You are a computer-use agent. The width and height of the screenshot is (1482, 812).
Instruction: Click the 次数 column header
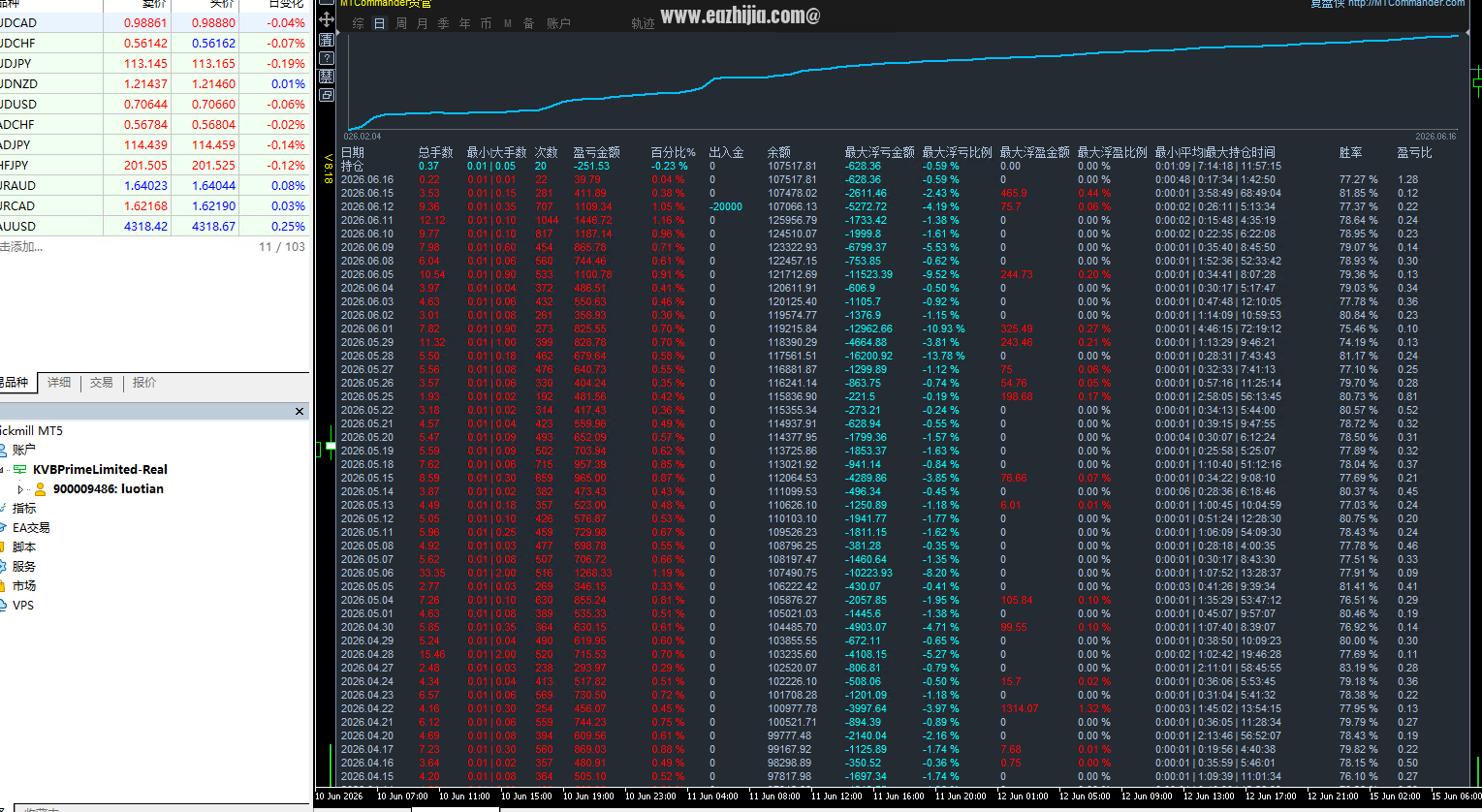click(547, 152)
